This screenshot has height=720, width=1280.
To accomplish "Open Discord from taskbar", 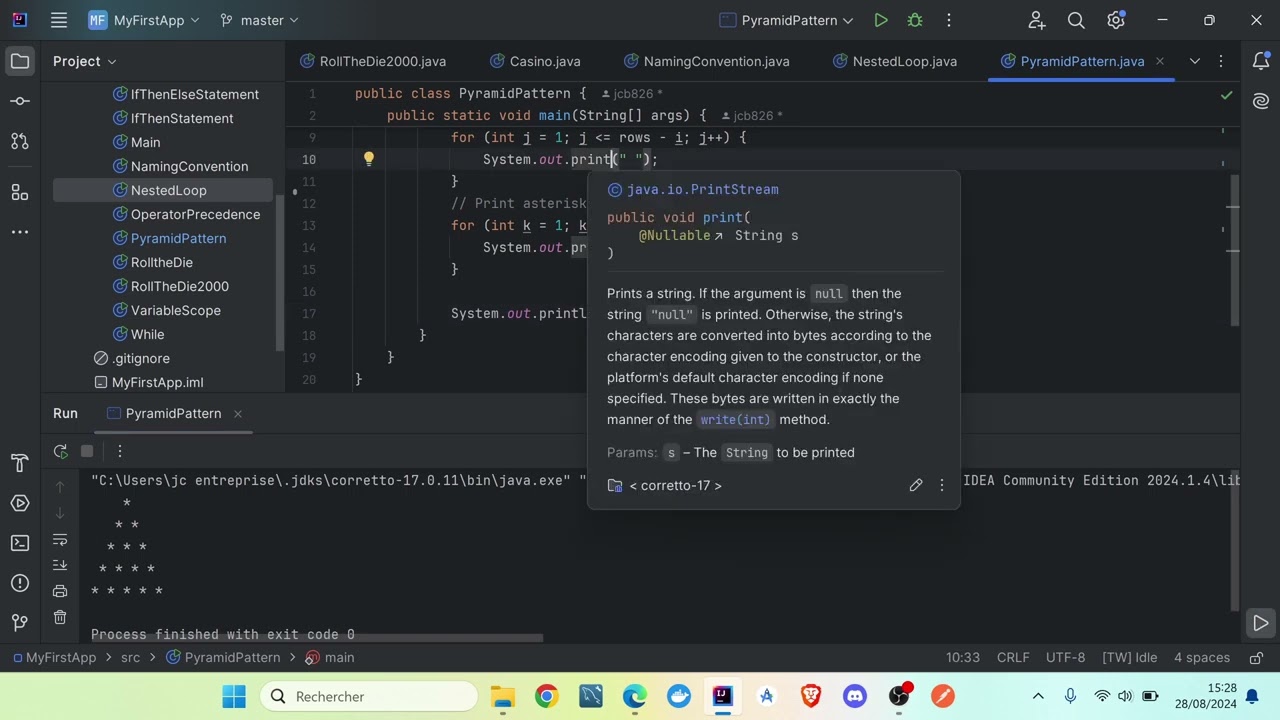I will pos(855,696).
